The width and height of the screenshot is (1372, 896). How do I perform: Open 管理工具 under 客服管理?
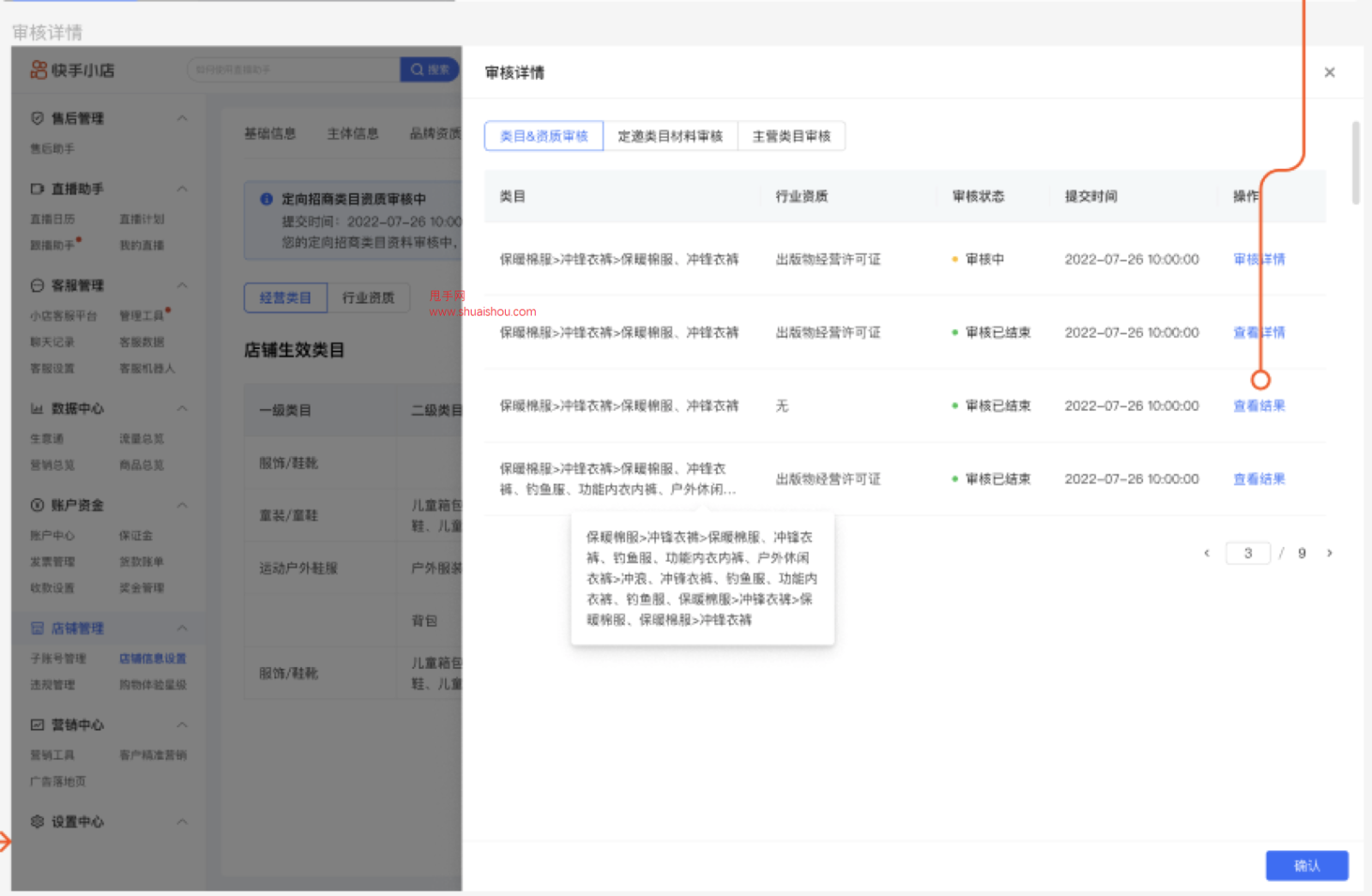click(x=141, y=316)
